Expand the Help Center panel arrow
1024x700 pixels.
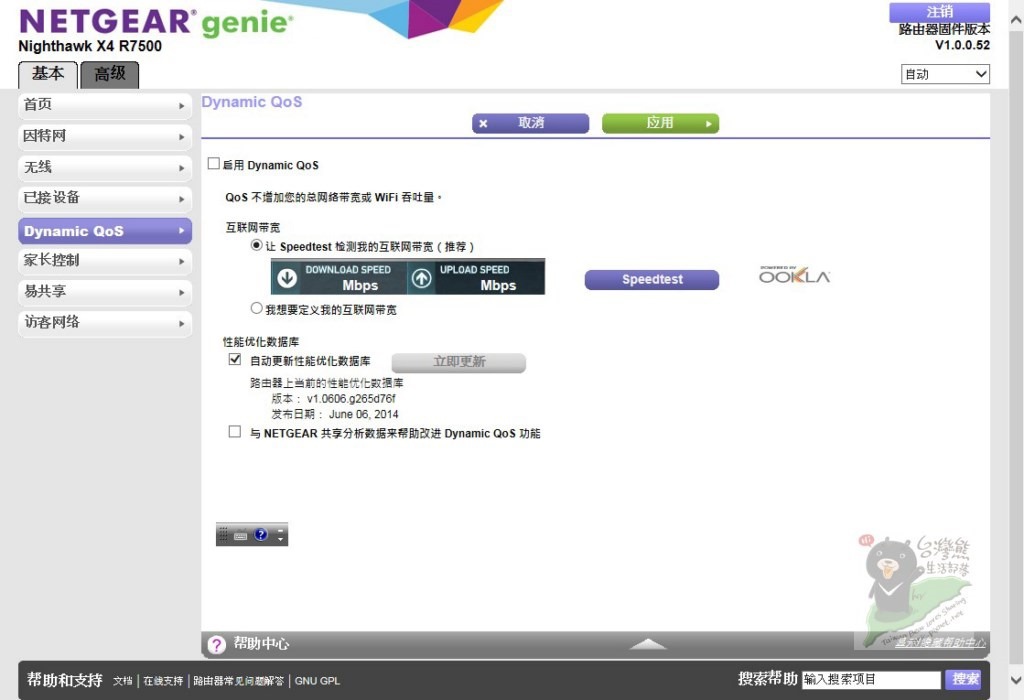click(x=647, y=644)
